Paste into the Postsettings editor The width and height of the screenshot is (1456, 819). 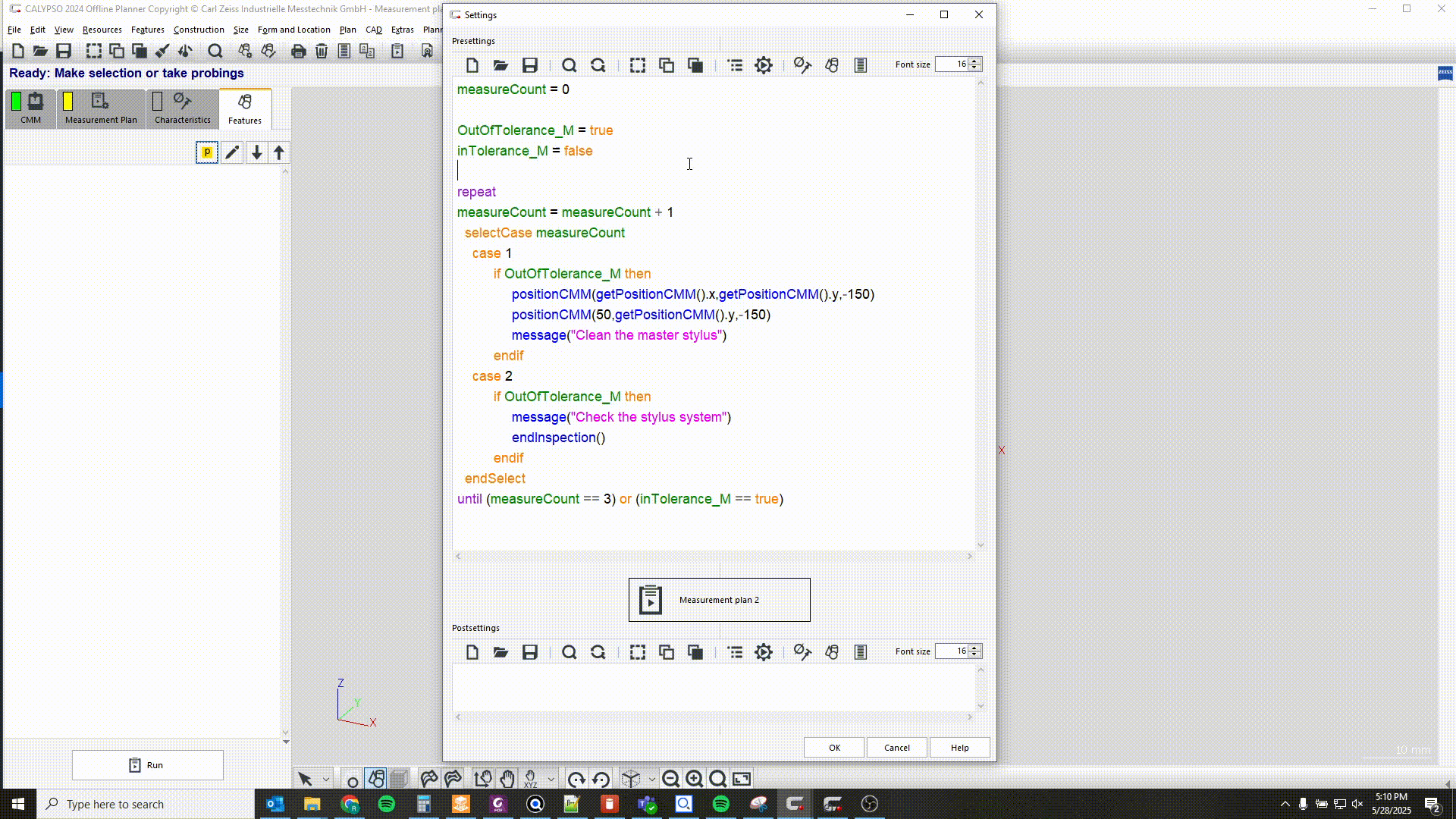[695, 651]
